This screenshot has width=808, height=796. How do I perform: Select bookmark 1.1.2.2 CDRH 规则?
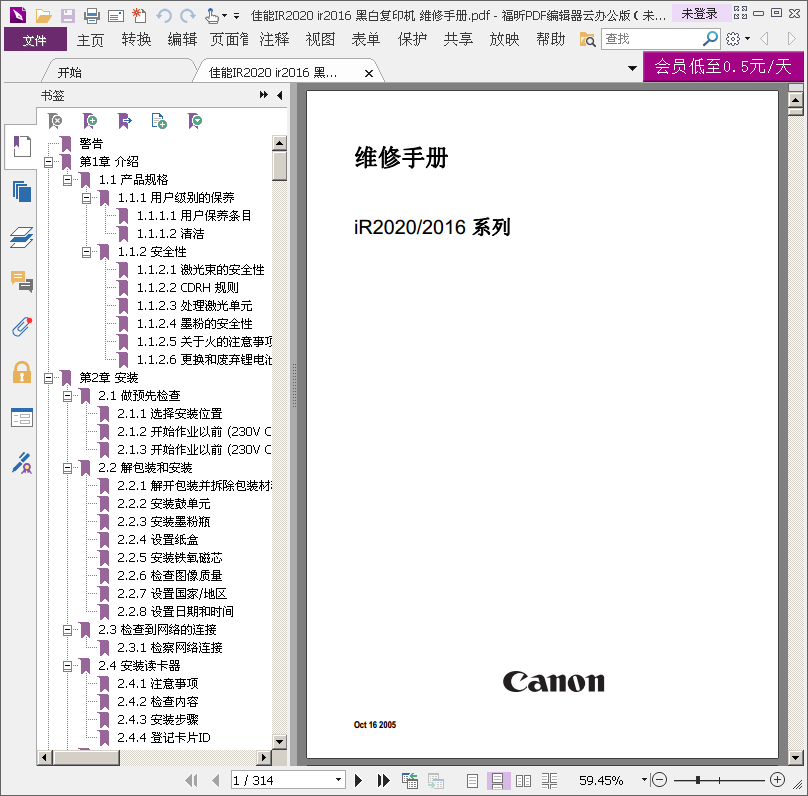pos(188,288)
